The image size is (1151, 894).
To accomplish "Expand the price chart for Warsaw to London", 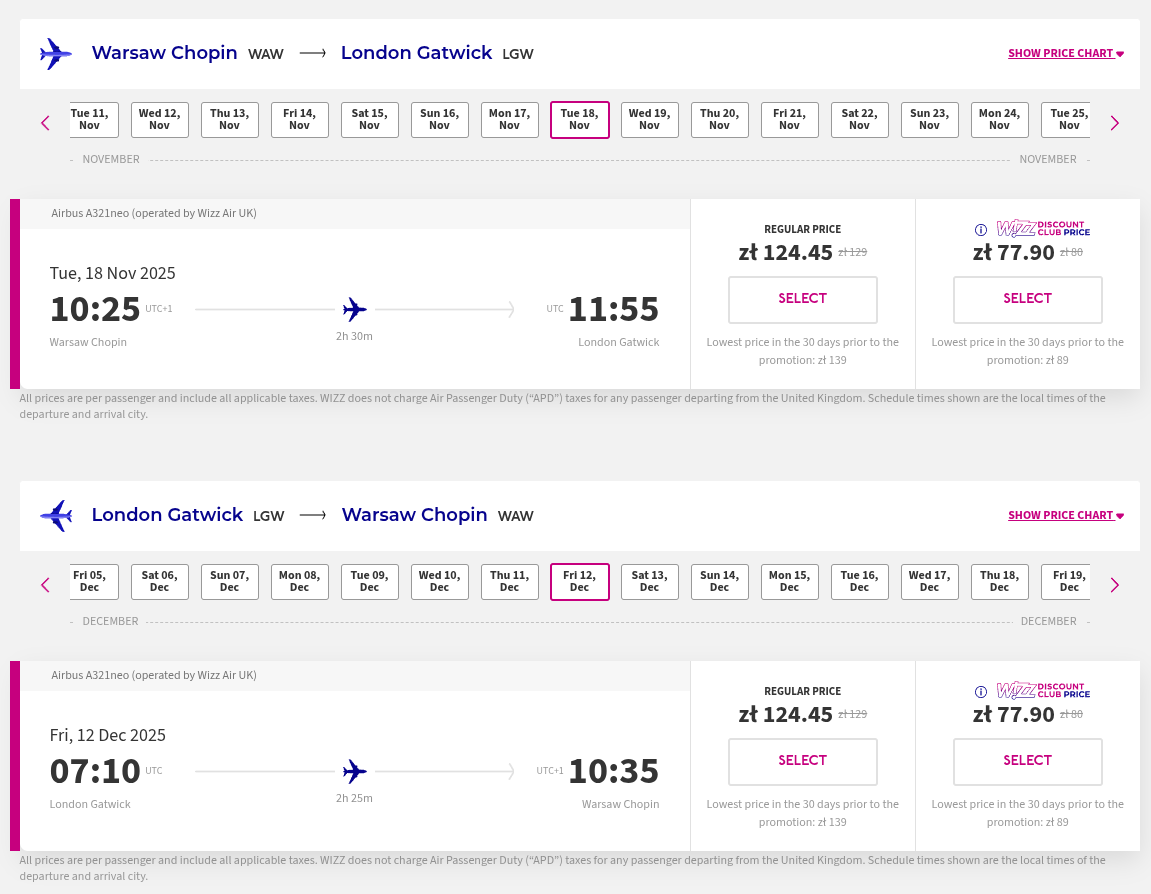I will [x=1066, y=54].
